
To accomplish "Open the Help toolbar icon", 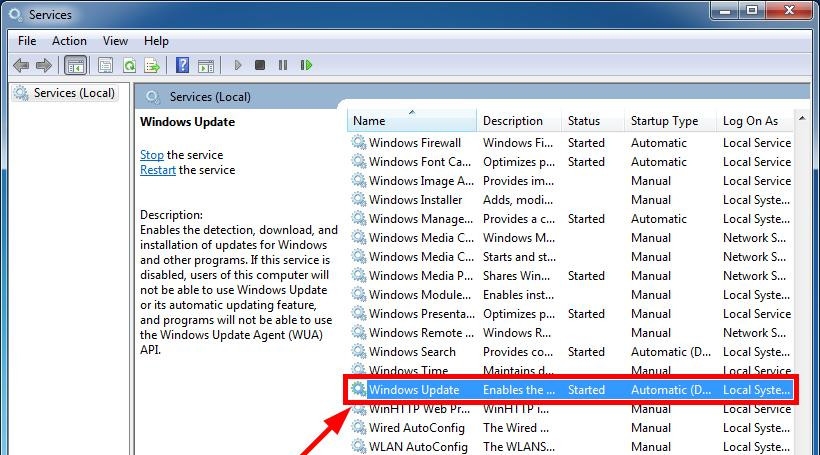I will [x=183, y=65].
